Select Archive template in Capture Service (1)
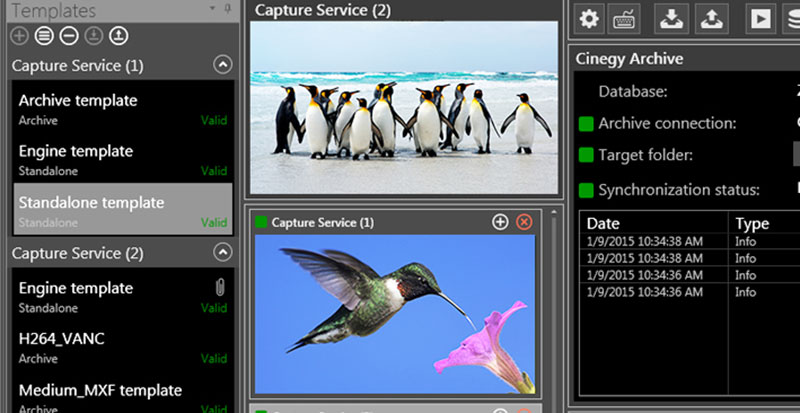The image size is (800, 413). pyautogui.click(x=122, y=107)
